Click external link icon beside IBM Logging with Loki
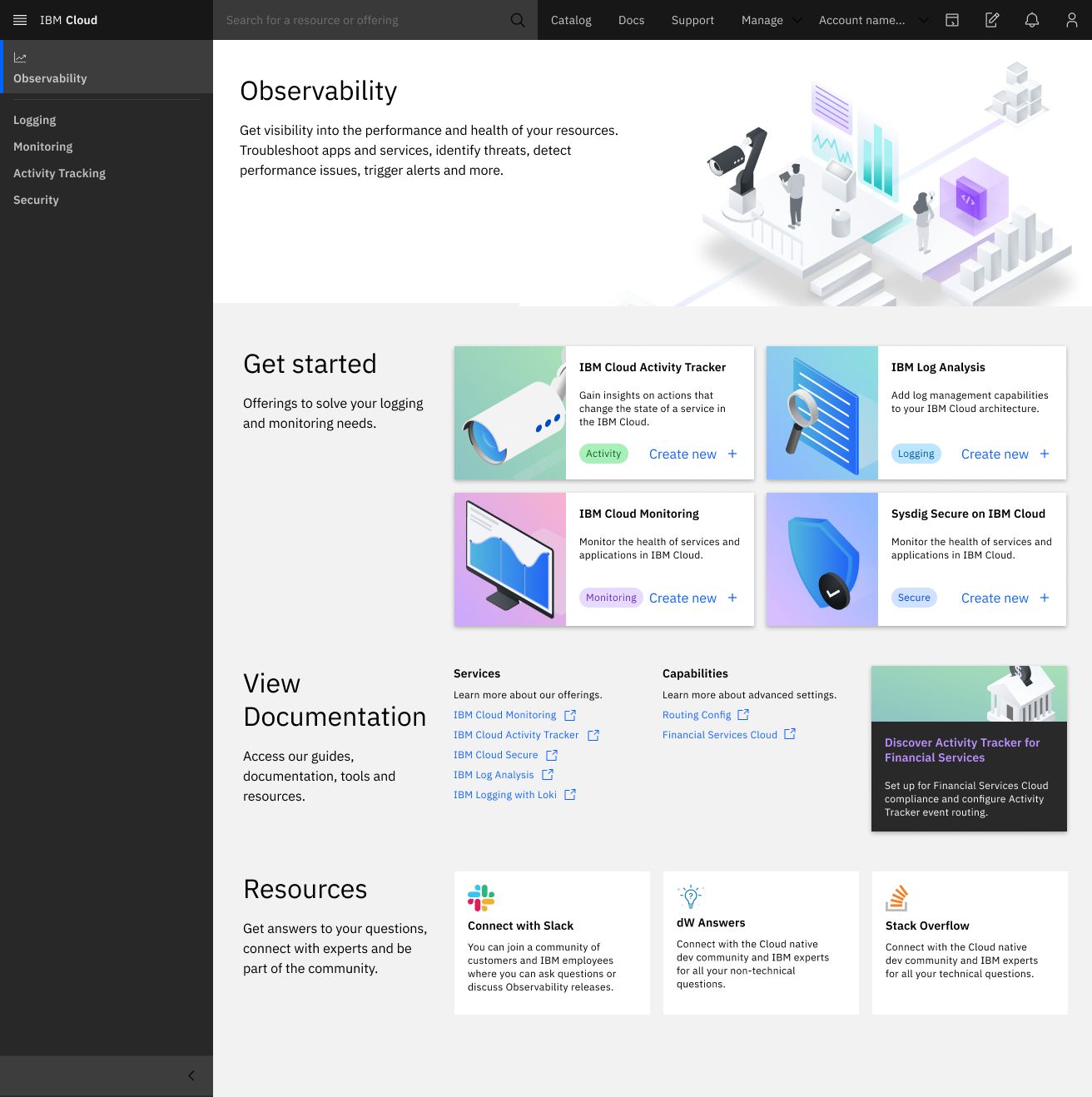This screenshot has height=1097, width=1092. (570, 795)
